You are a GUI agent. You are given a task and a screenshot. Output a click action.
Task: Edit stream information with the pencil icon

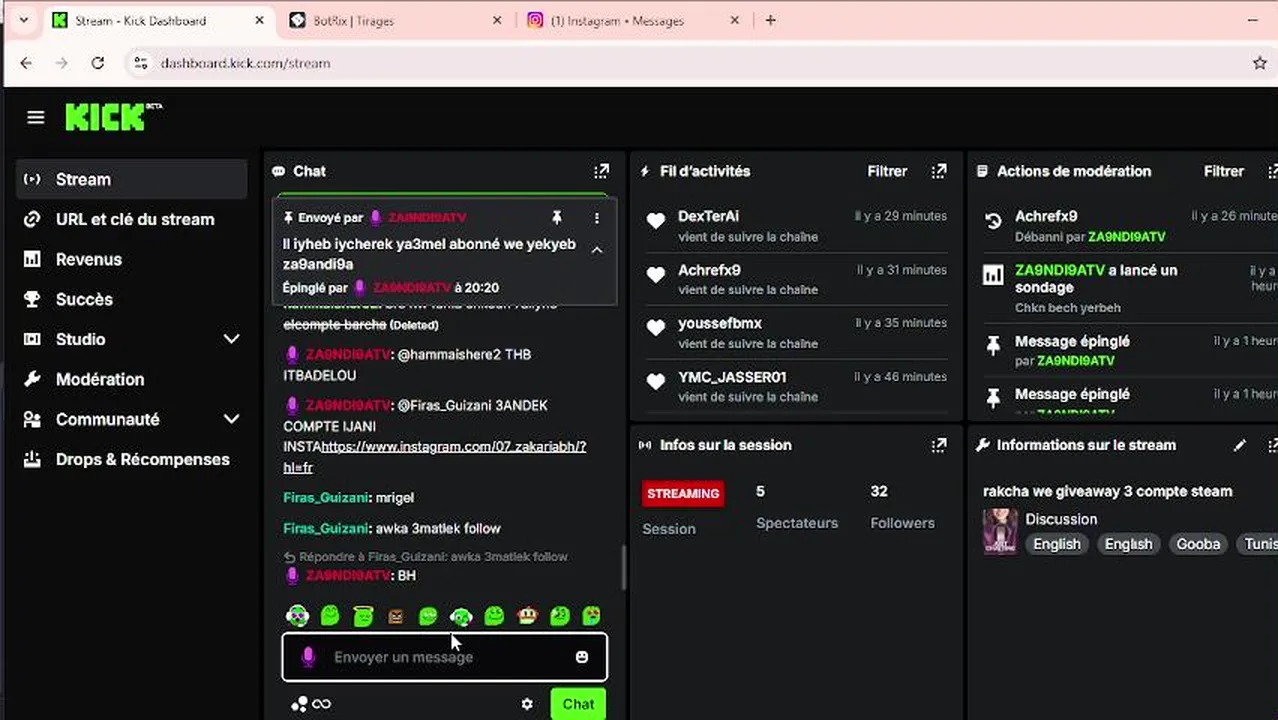click(1240, 445)
